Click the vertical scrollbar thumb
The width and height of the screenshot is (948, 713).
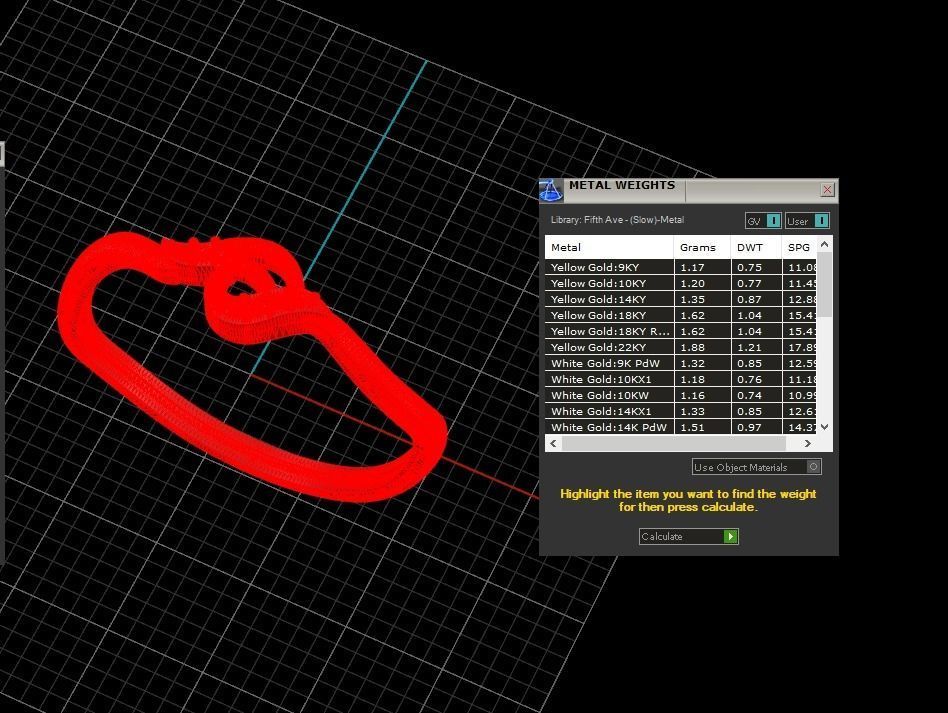[824, 284]
